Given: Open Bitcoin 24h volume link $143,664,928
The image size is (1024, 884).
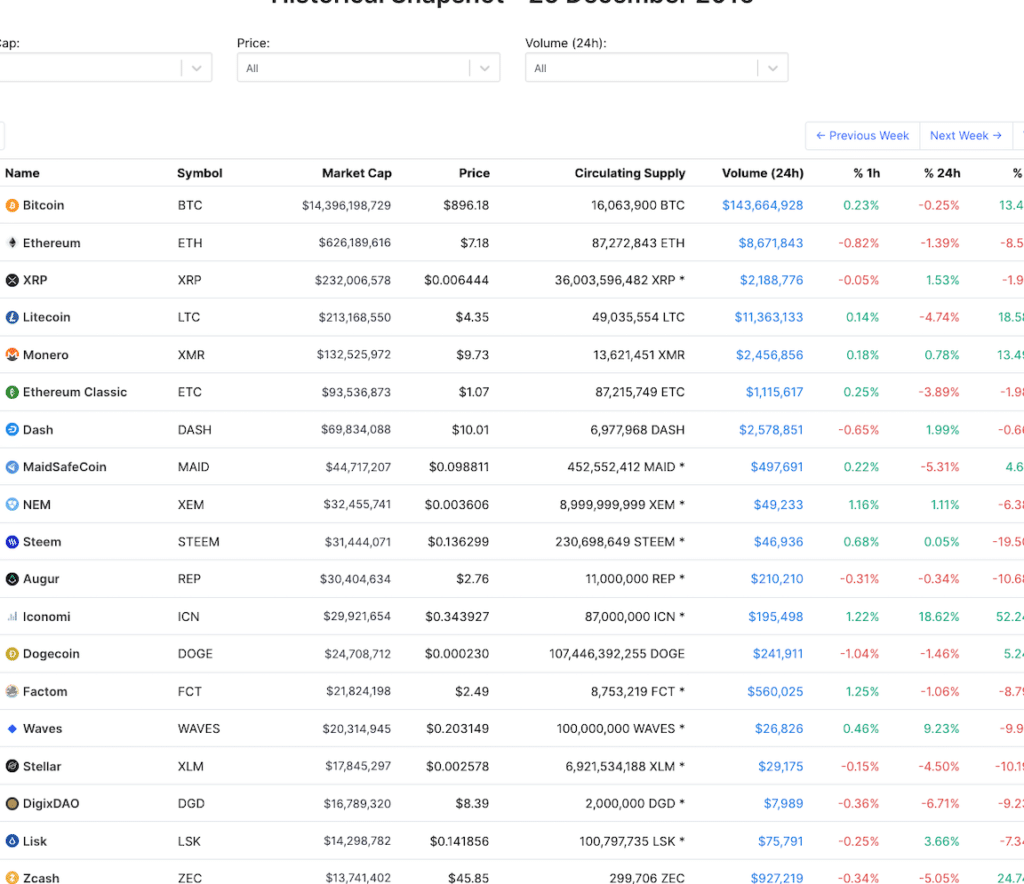Looking at the screenshot, I should click(x=762, y=205).
